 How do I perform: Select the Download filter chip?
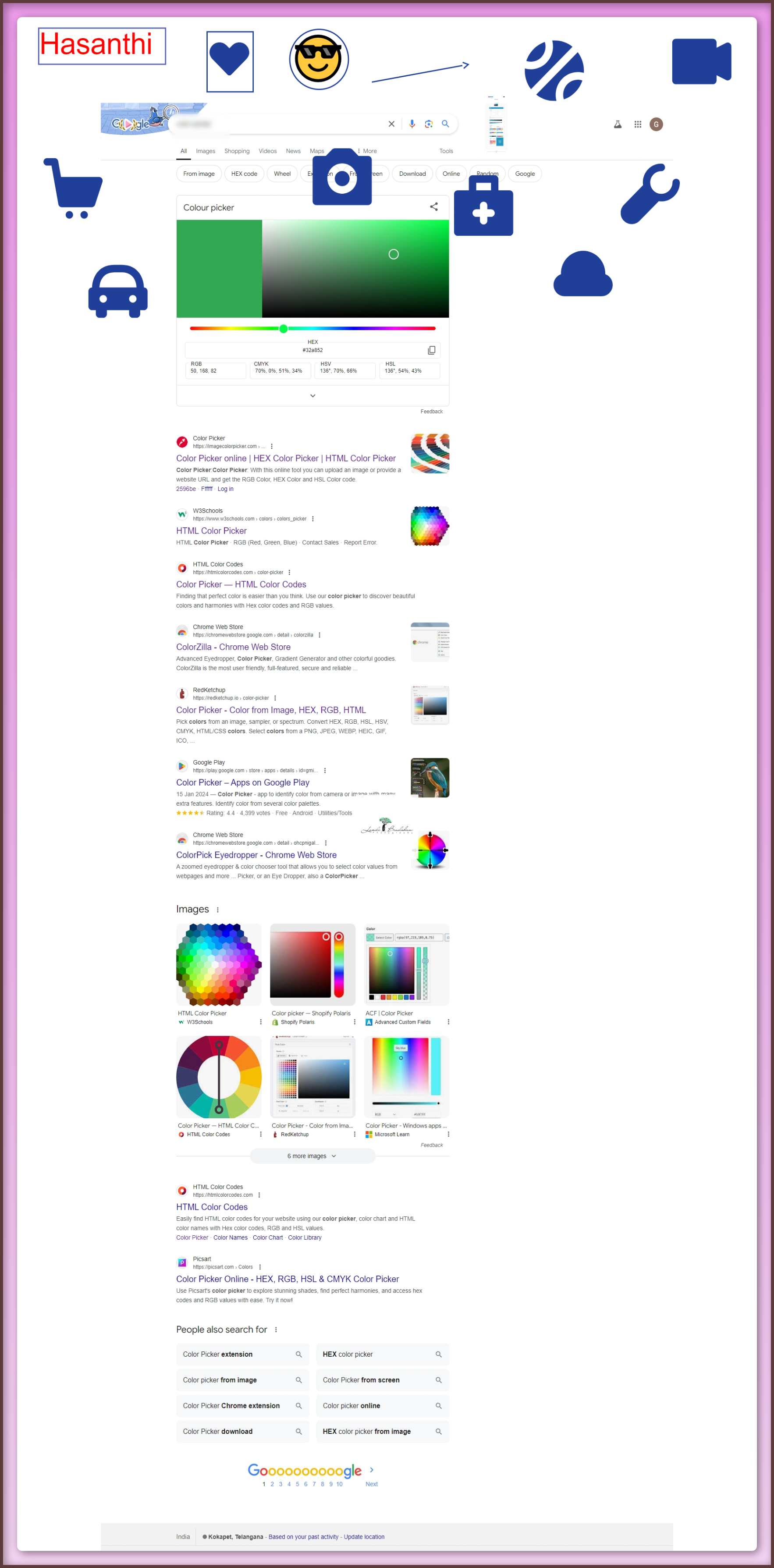(x=412, y=174)
